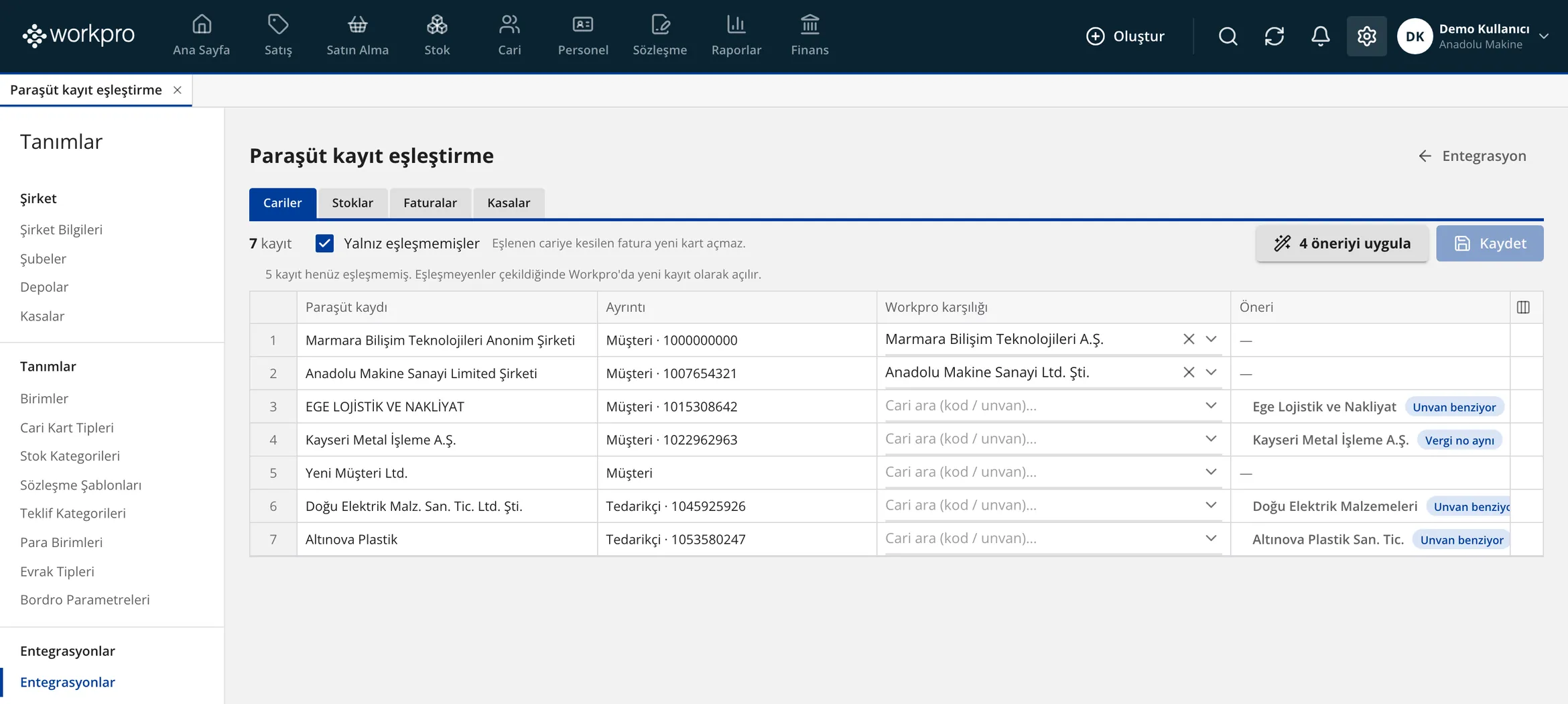Open the settings gear icon
Viewport: 1568px width, 704px height.
coord(1366,36)
